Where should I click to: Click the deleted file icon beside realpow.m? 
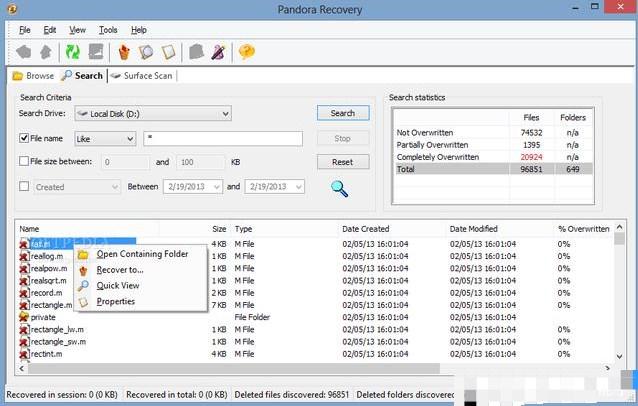[x=24, y=268]
